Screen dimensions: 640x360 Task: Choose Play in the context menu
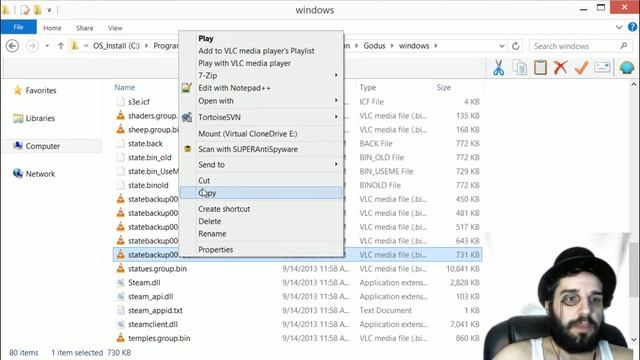(x=206, y=38)
